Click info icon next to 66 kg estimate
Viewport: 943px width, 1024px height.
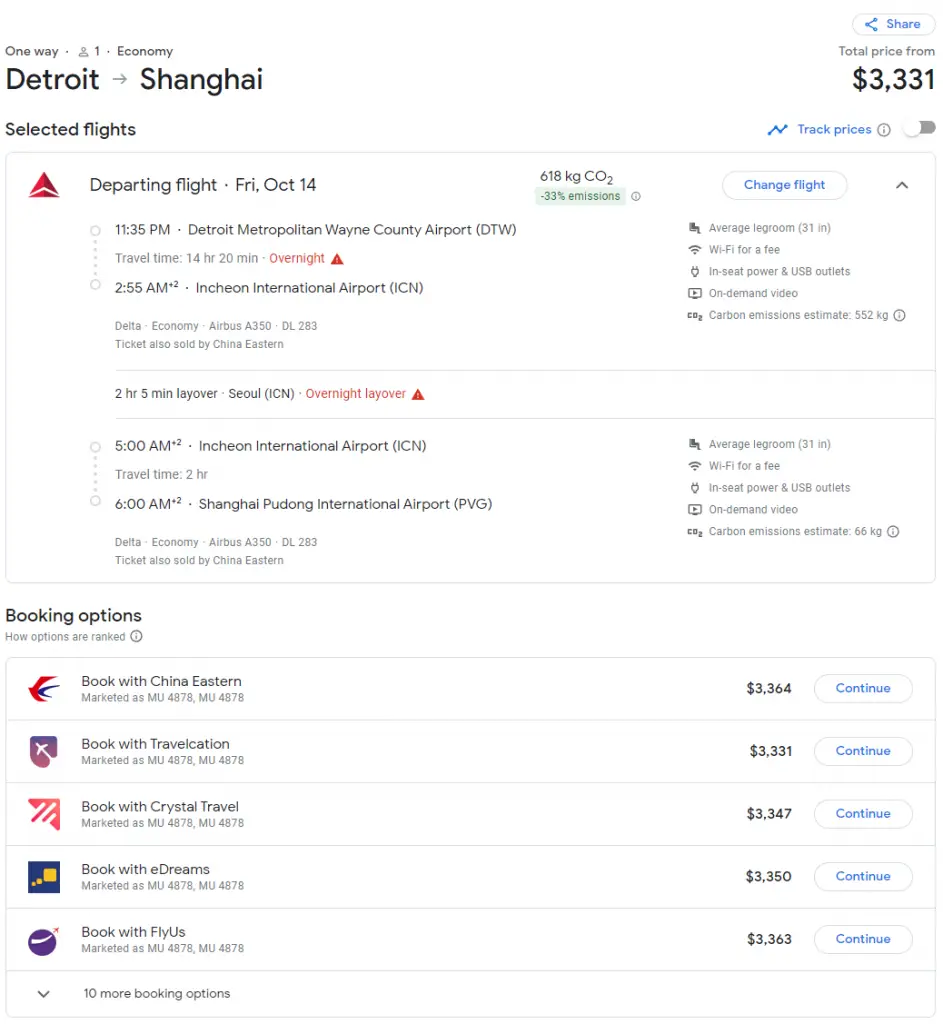[x=893, y=532]
